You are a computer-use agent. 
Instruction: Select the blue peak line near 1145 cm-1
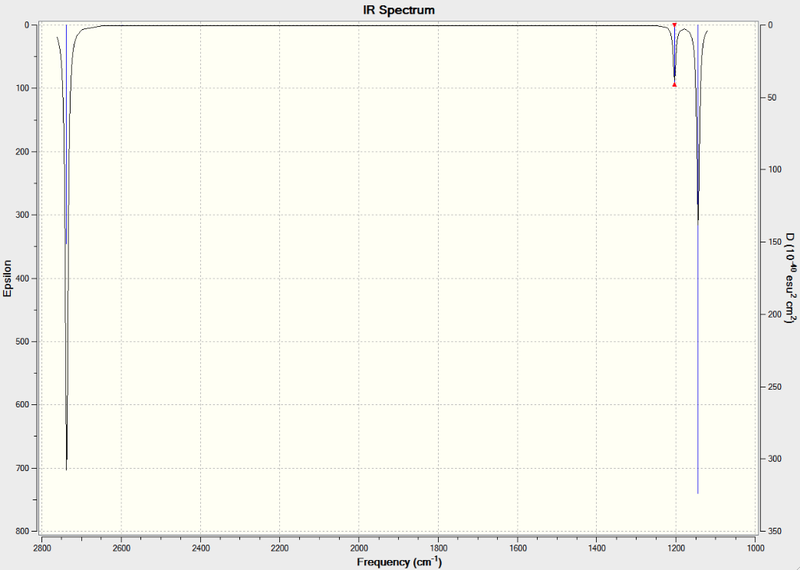[x=698, y=259]
